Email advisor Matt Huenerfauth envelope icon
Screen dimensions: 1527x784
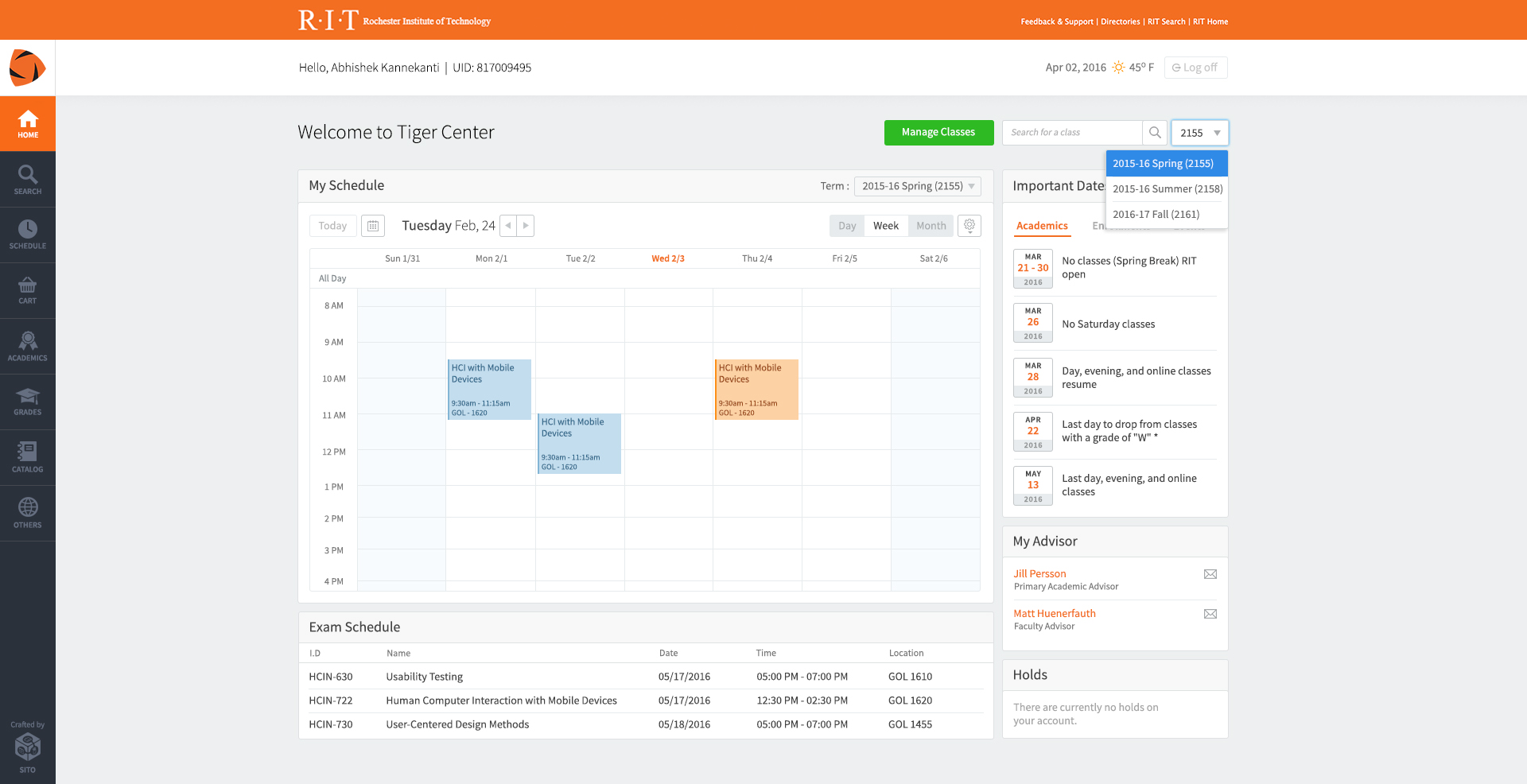tap(1210, 614)
